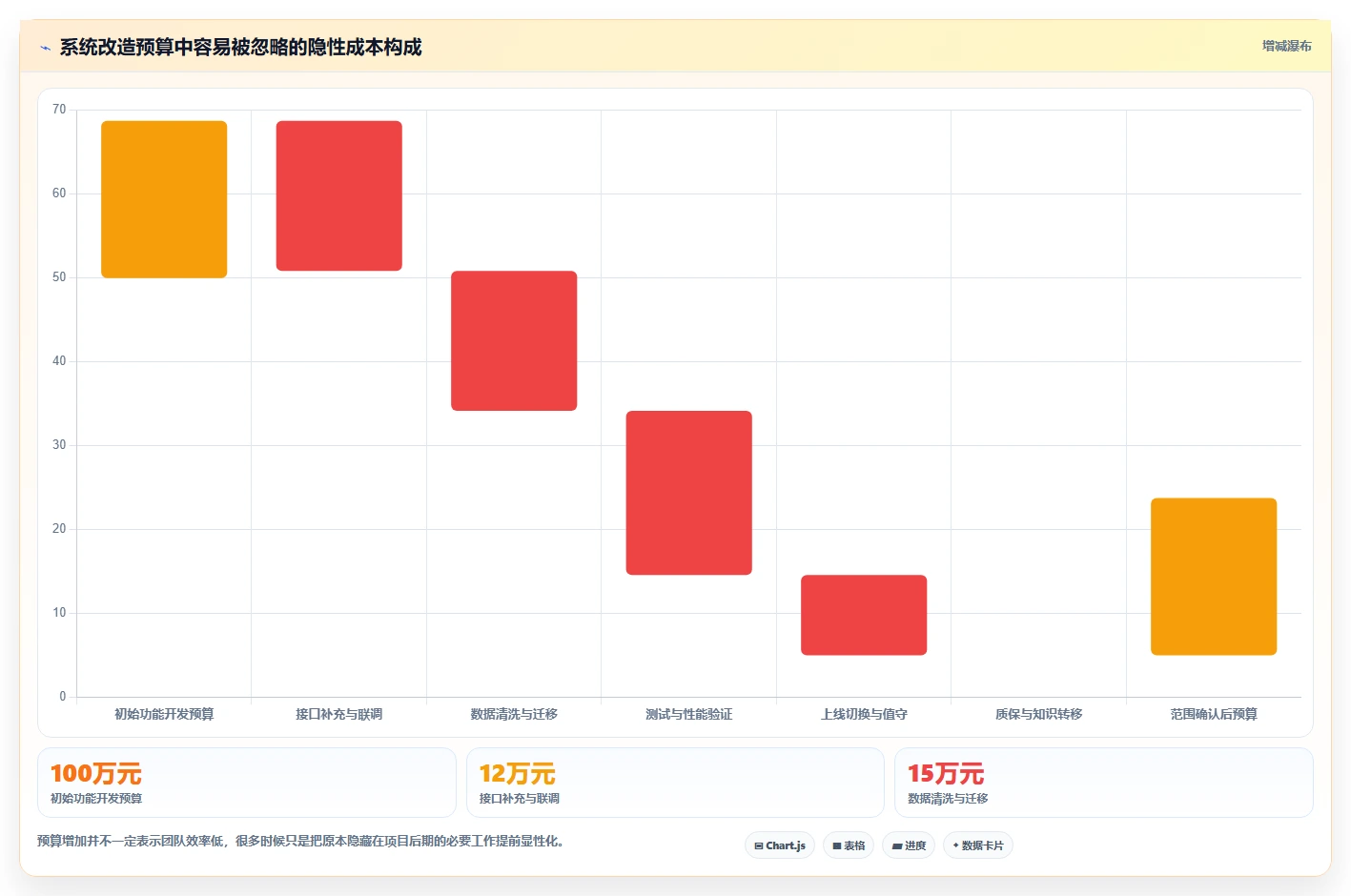This screenshot has height=896, width=1351.
Task: Click the lightning icon beside the chart title
Action: click(45, 48)
